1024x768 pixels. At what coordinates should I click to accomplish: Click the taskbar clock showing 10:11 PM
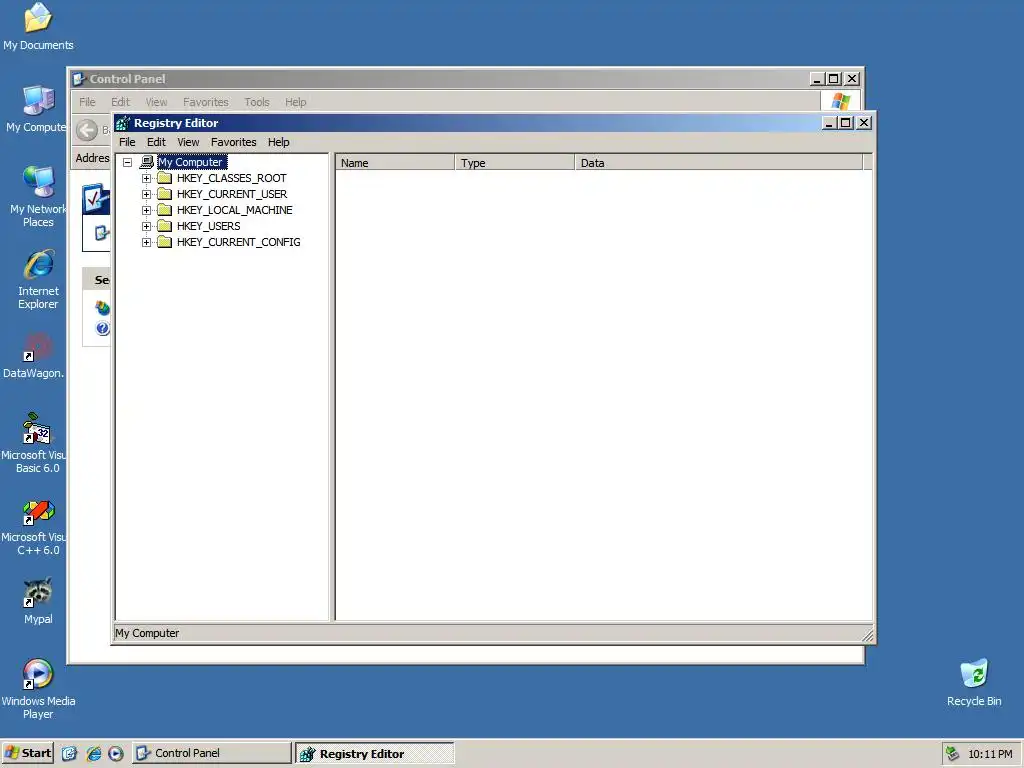click(990, 754)
